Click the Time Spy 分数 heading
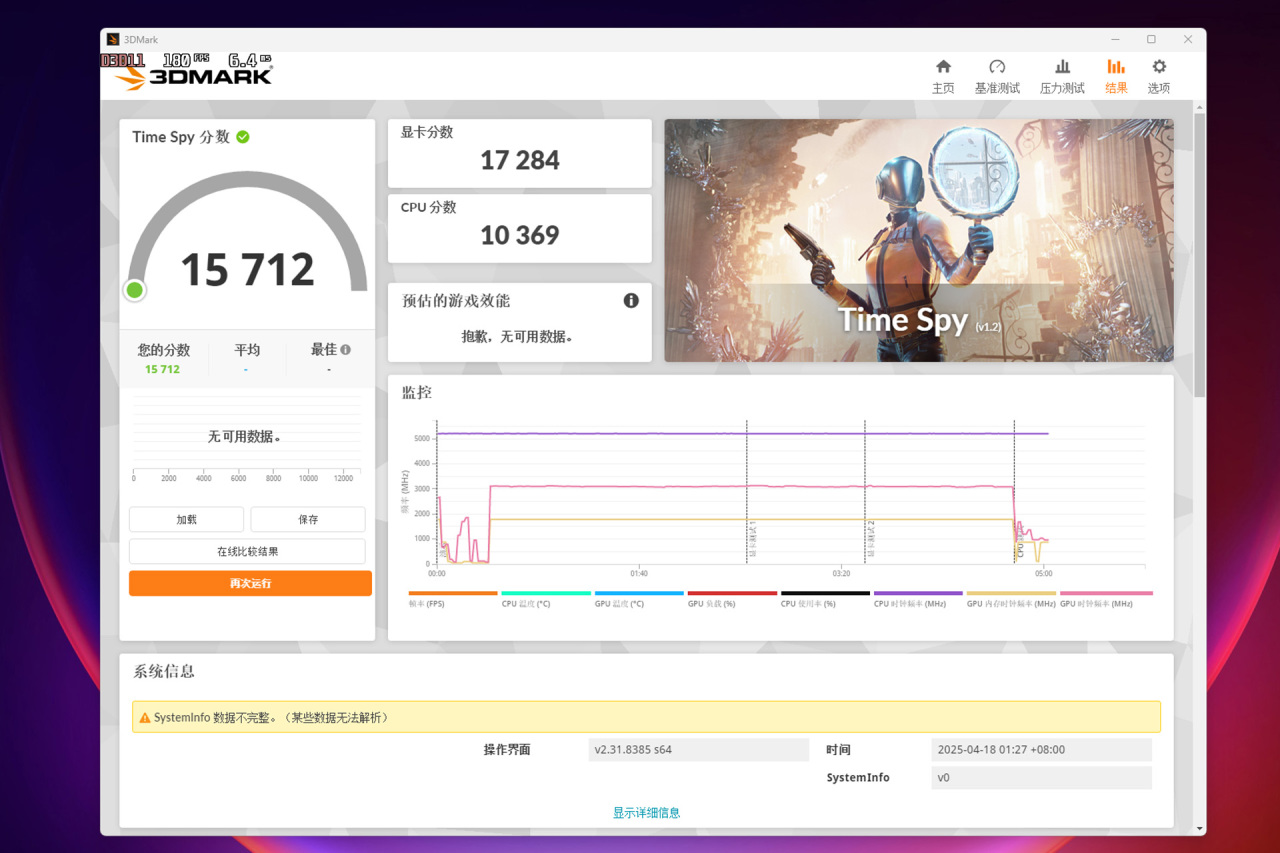Screen dimensions: 1280x853 (181, 137)
